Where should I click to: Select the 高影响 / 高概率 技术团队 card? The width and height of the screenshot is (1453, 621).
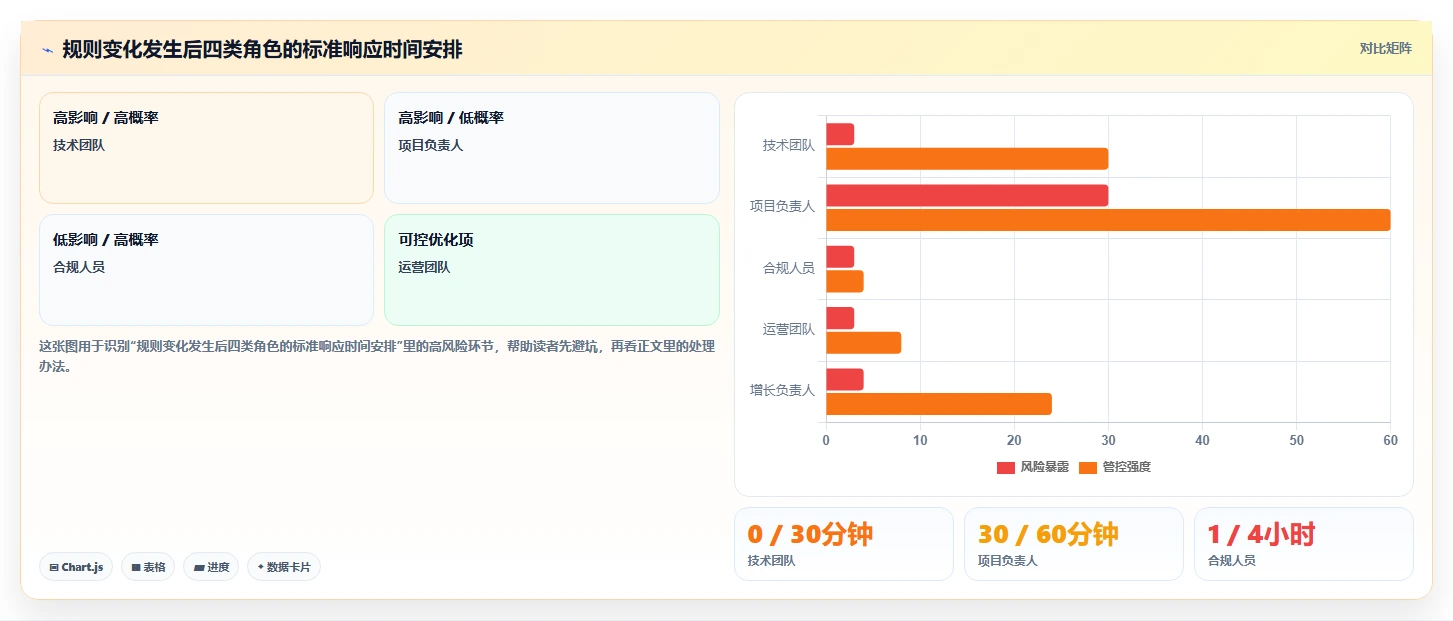click(206, 148)
